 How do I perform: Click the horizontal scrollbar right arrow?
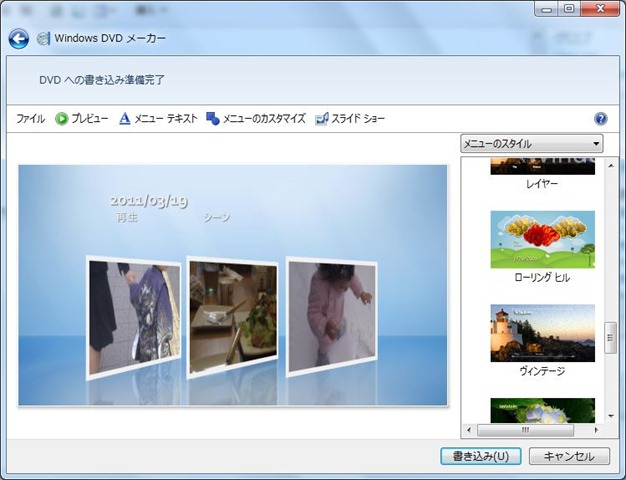click(596, 430)
